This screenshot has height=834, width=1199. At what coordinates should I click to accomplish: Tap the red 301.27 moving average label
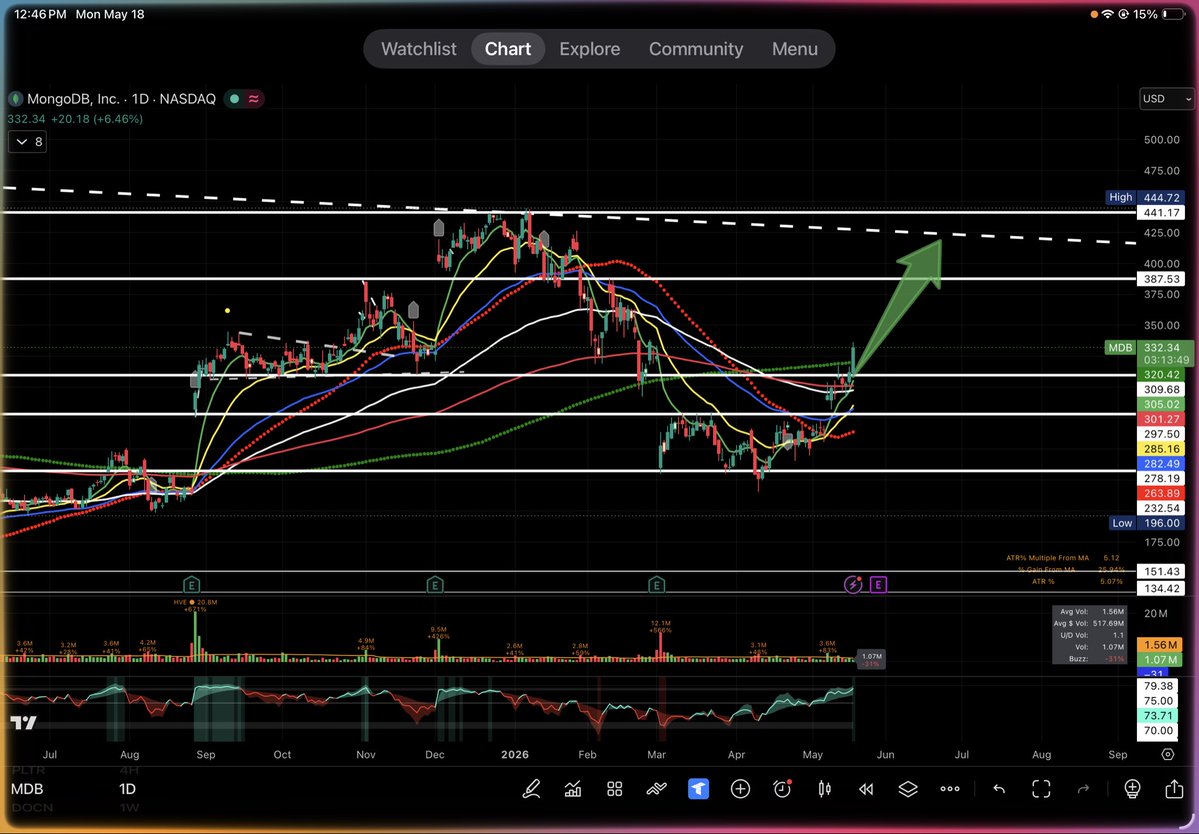(1160, 419)
